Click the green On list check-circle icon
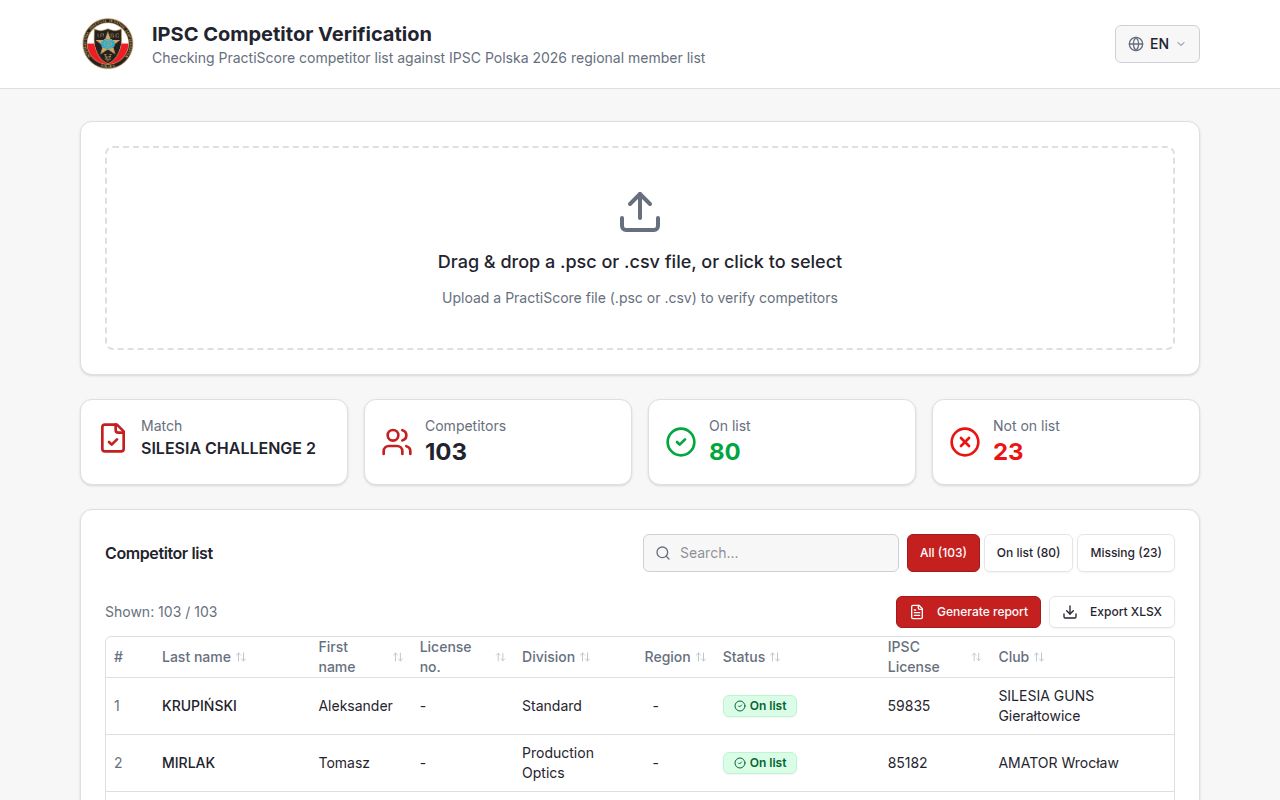 681,442
